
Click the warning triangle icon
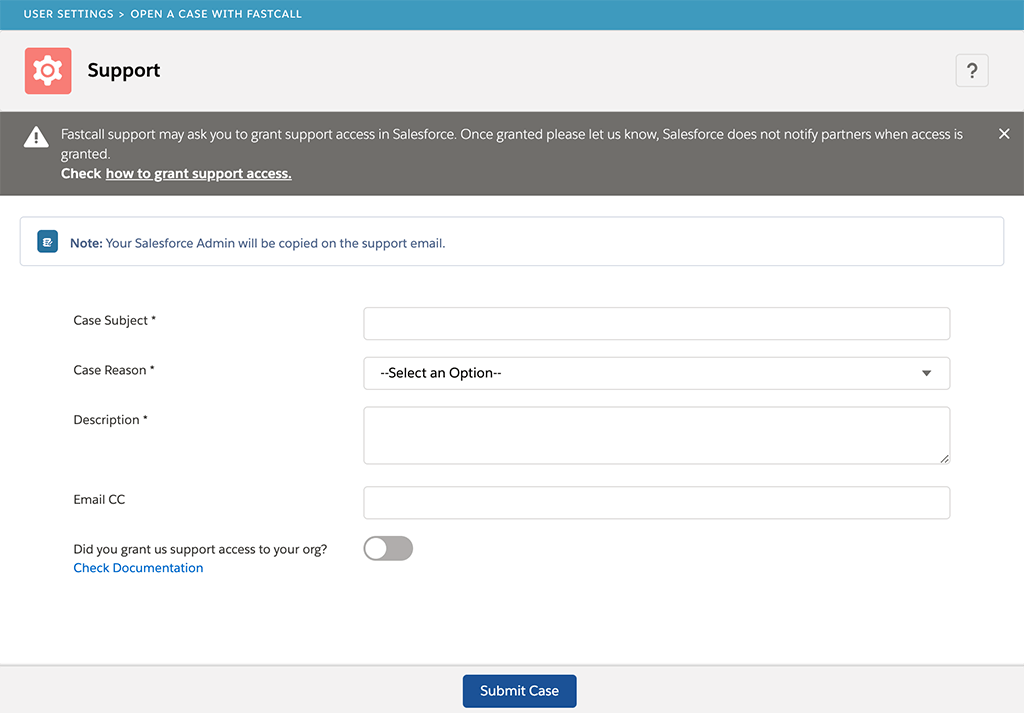tap(37, 138)
